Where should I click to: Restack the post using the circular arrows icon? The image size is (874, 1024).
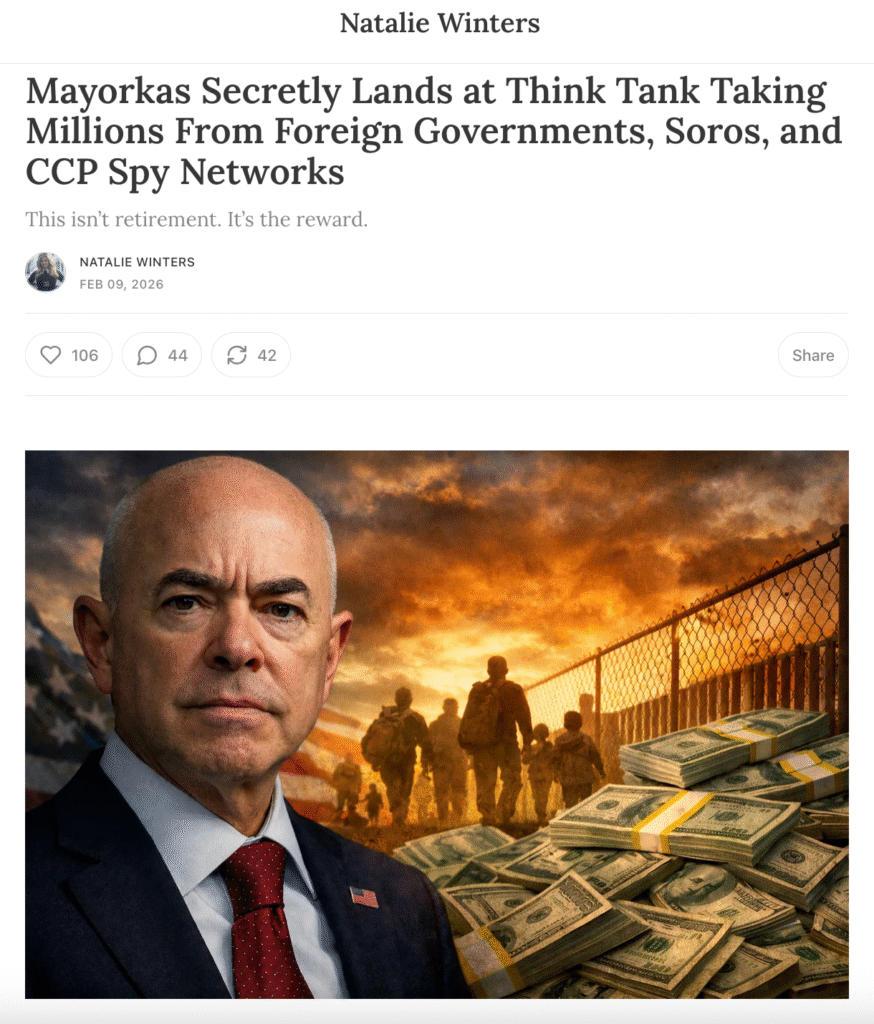(x=236, y=355)
